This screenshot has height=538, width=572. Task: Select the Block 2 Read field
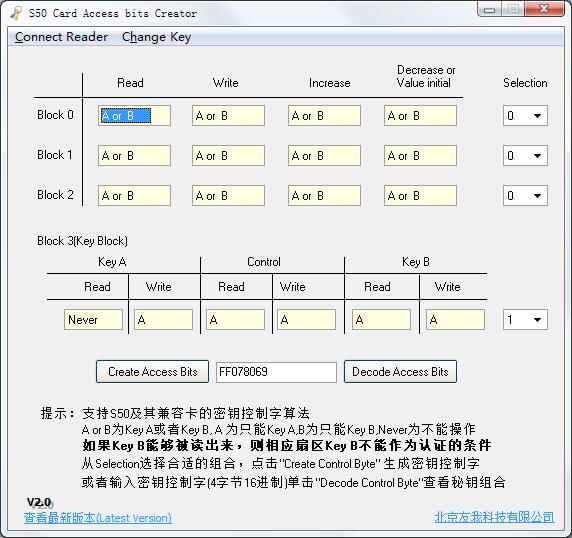tap(134, 196)
